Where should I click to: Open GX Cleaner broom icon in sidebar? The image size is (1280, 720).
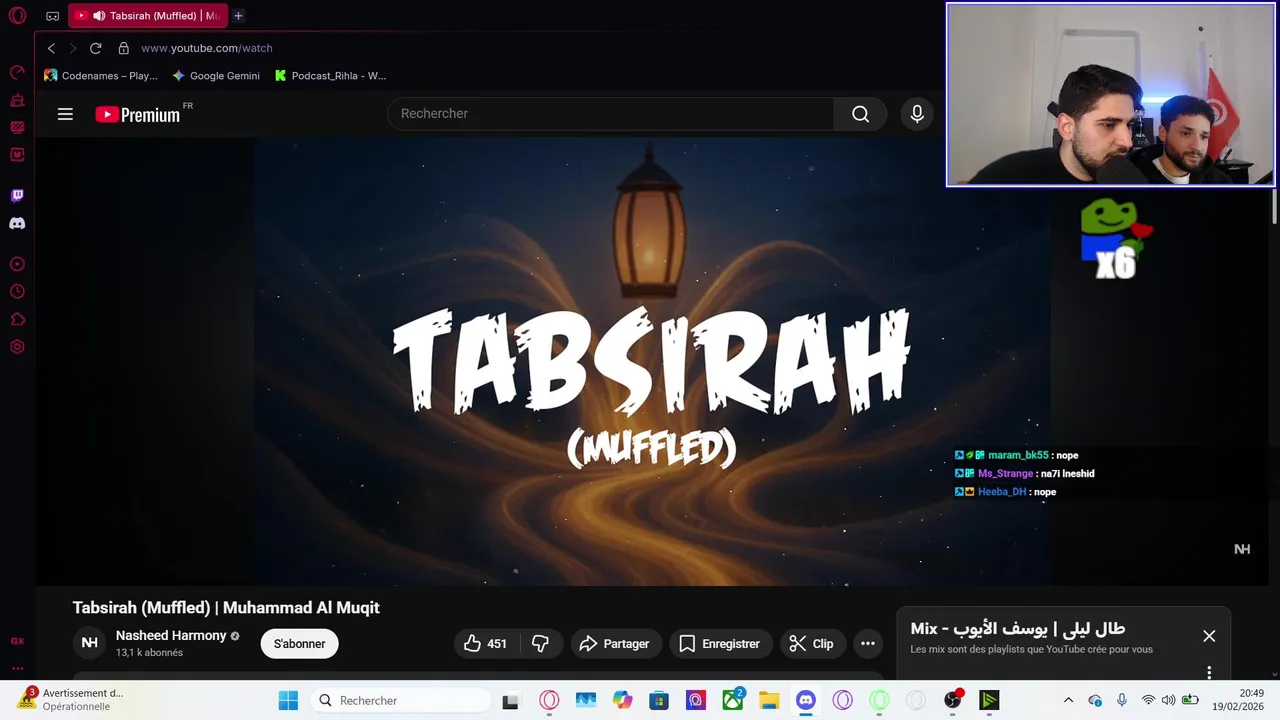17,100
